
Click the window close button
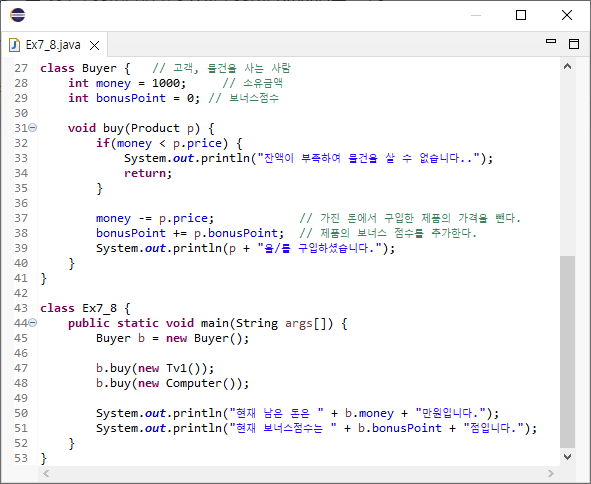pos(567,15)
